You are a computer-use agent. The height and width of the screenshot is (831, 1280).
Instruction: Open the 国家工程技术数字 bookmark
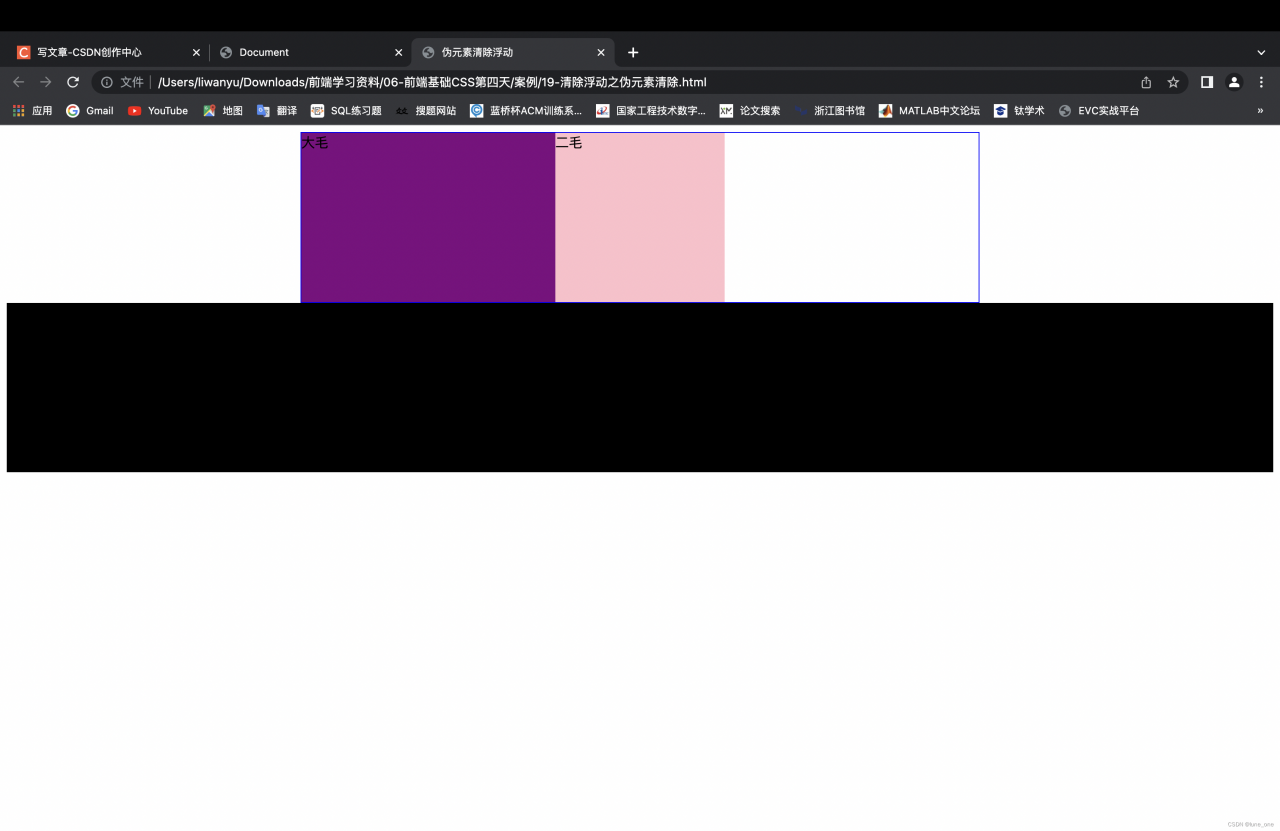[x=651, y=111]
